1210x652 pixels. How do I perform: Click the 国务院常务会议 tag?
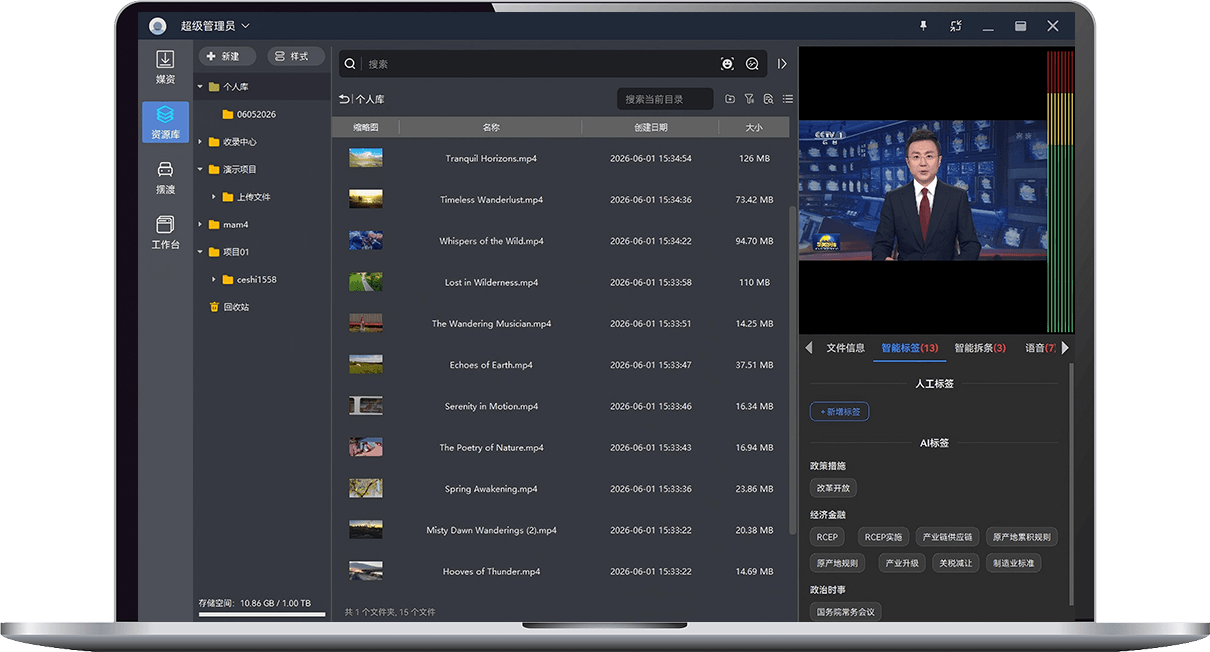tap(846, 611)
